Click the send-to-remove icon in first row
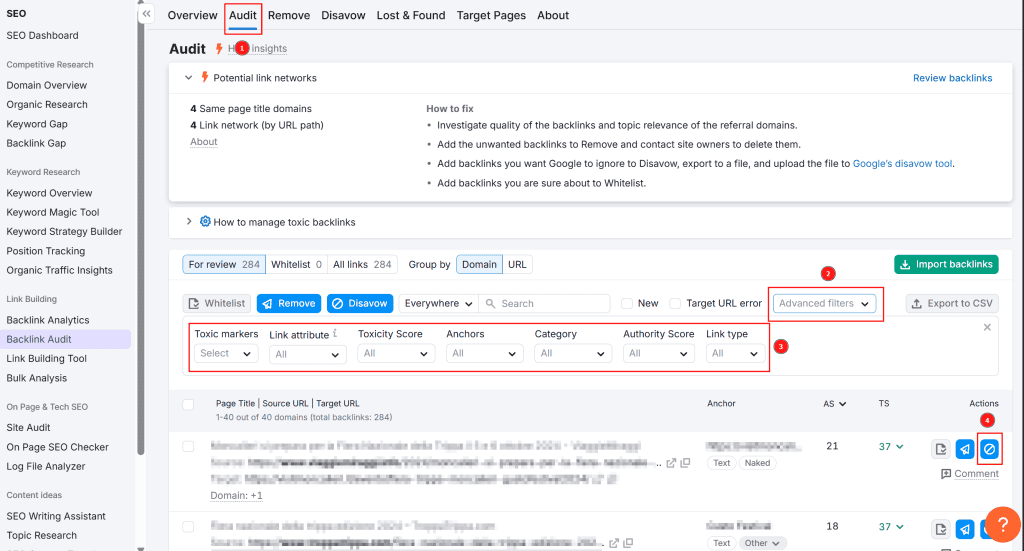The height and width of the screenshot is (551, 1024). [965, 449]
